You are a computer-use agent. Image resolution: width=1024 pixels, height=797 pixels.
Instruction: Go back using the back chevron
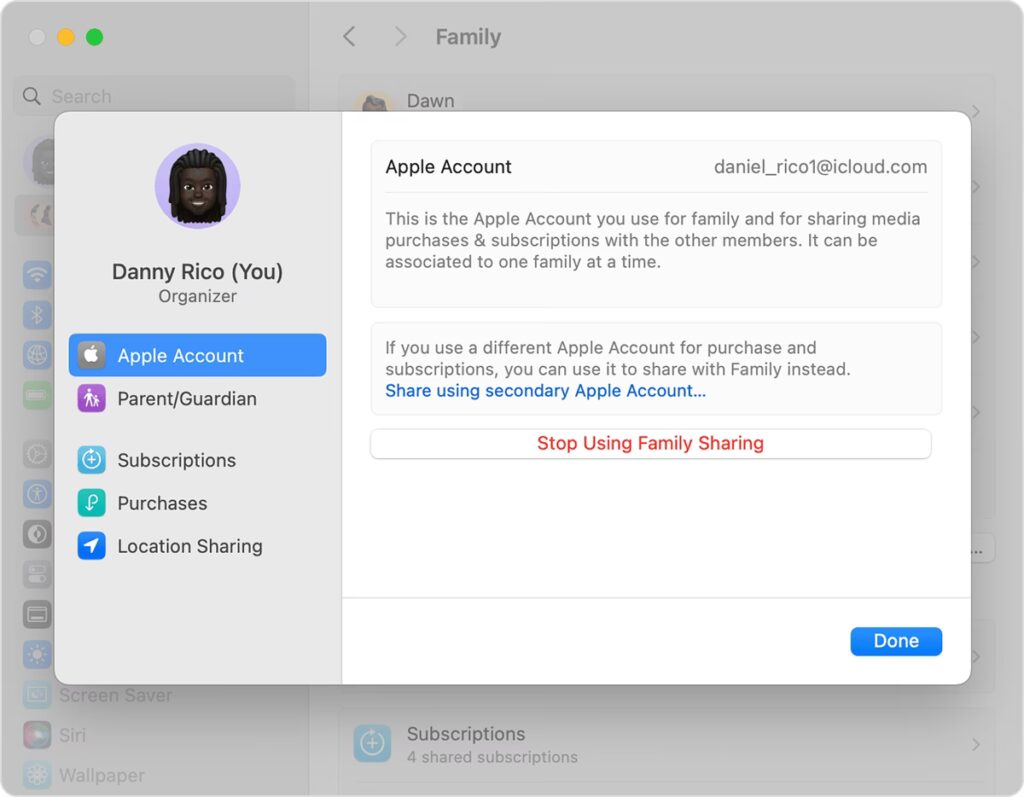[349, 37]
